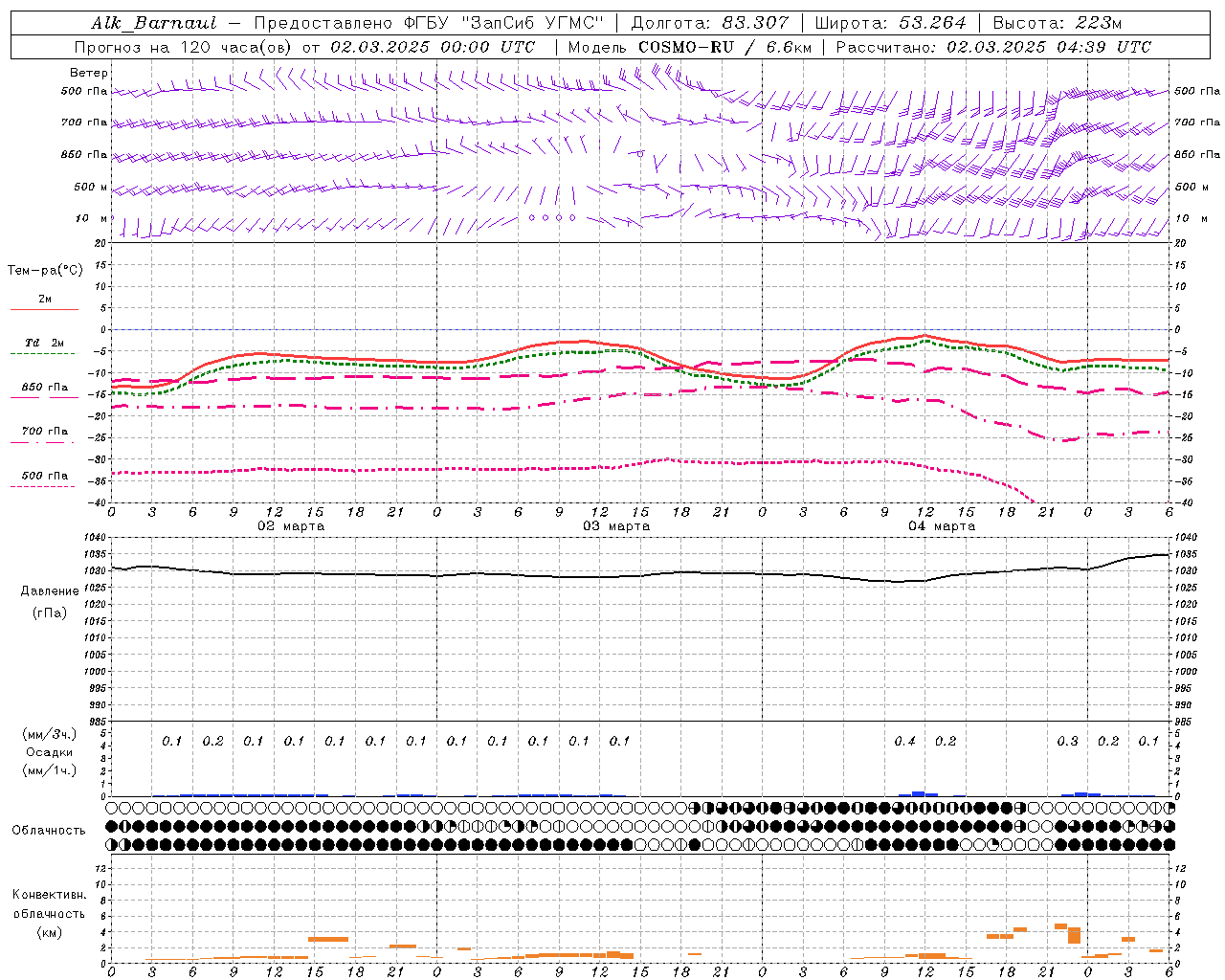Click the 1040 value on left pressure axis
Viewport: 1225px width, 980px height.
[96, 538]
